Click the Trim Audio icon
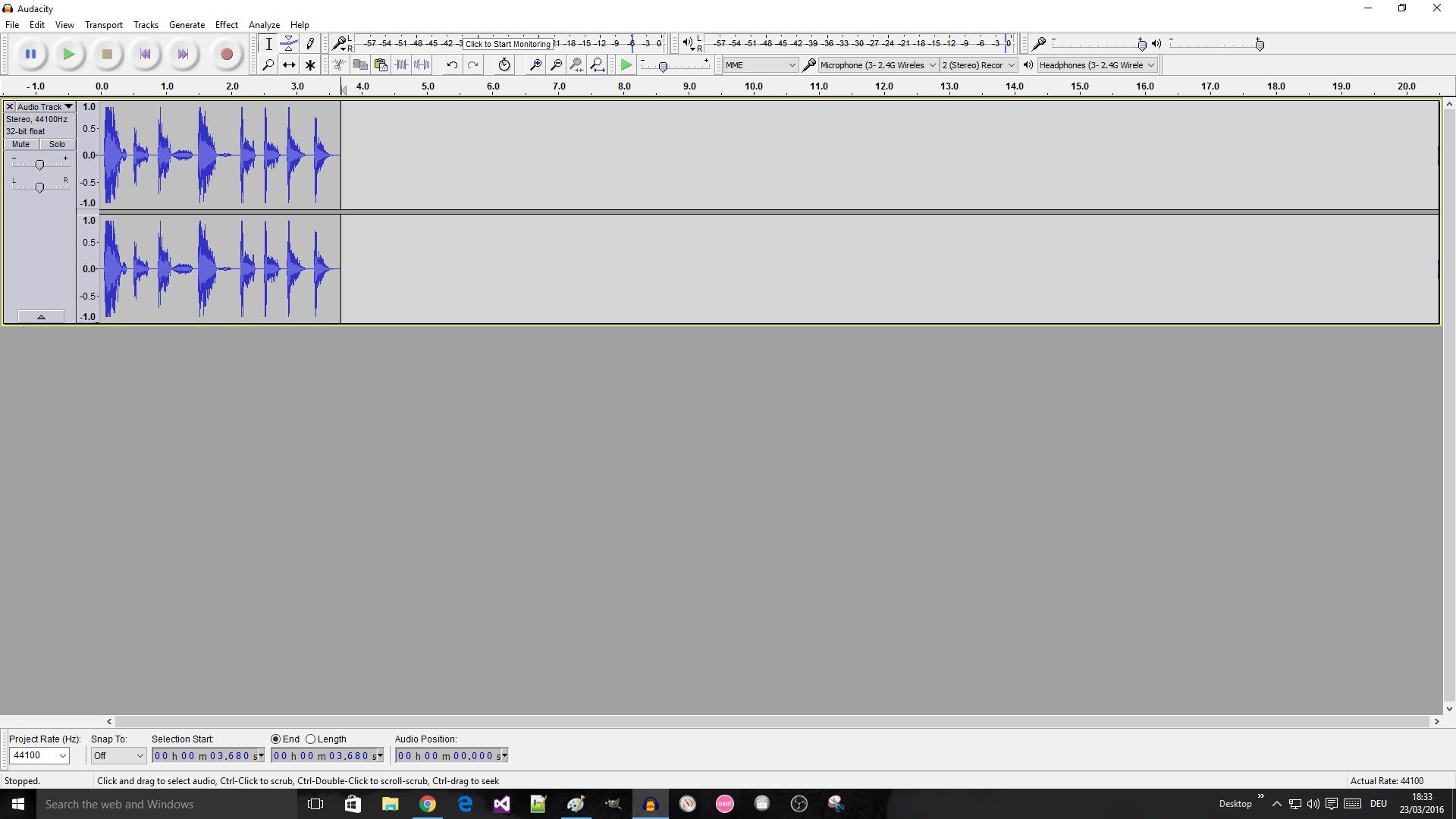This screenshot has height=819, width=1456. pyautogui.click(x=401, y=64)
